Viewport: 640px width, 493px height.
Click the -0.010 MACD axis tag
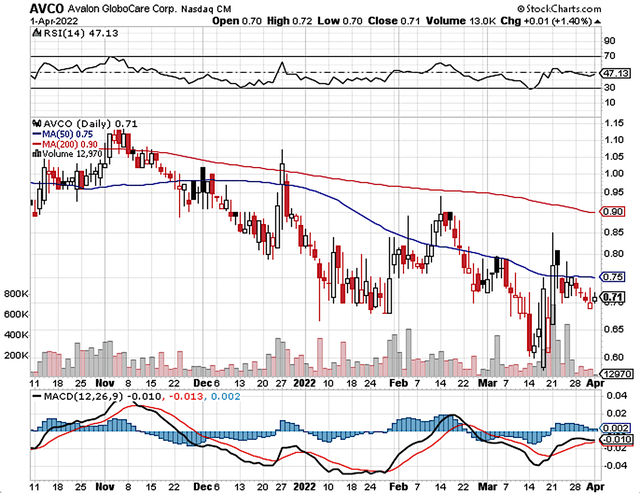click(x=616, y=440)
